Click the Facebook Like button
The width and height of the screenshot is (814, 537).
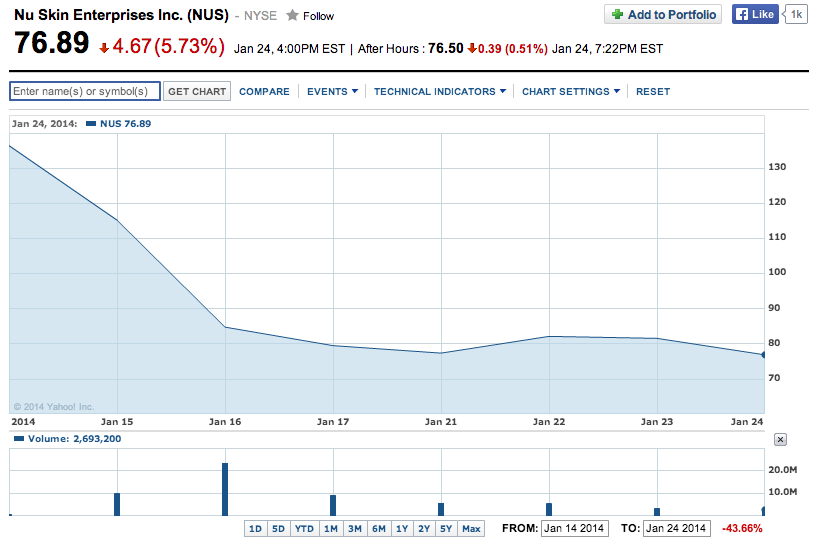tap(755, 15)
